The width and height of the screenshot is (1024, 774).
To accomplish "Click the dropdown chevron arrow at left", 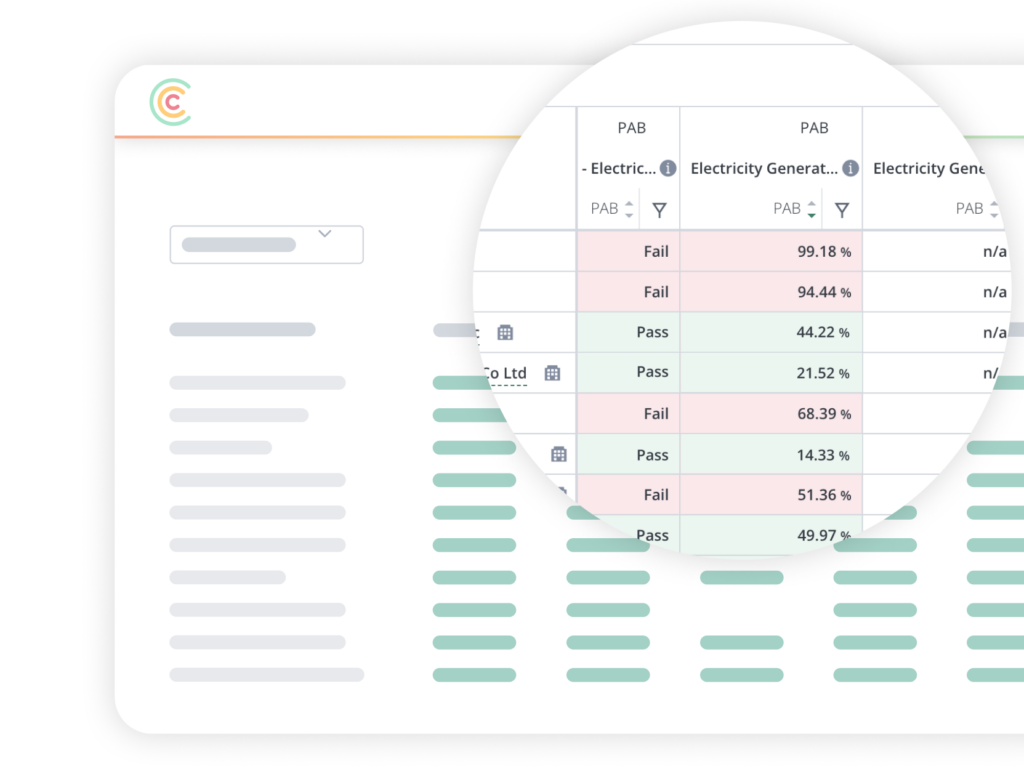I will (x=324, y=234).
